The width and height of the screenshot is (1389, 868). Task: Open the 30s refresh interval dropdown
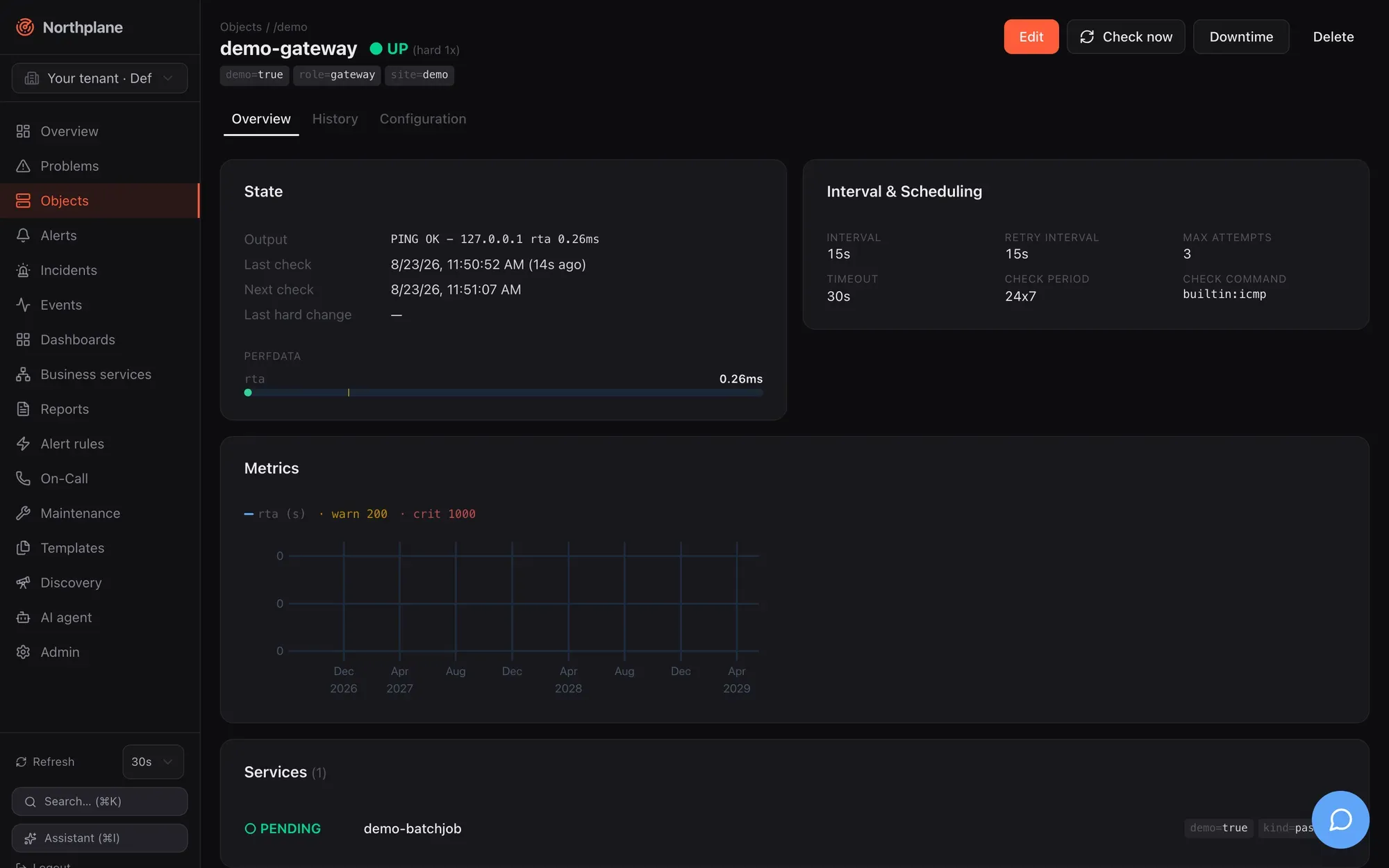pyautogui.click(x=153, y=762)
